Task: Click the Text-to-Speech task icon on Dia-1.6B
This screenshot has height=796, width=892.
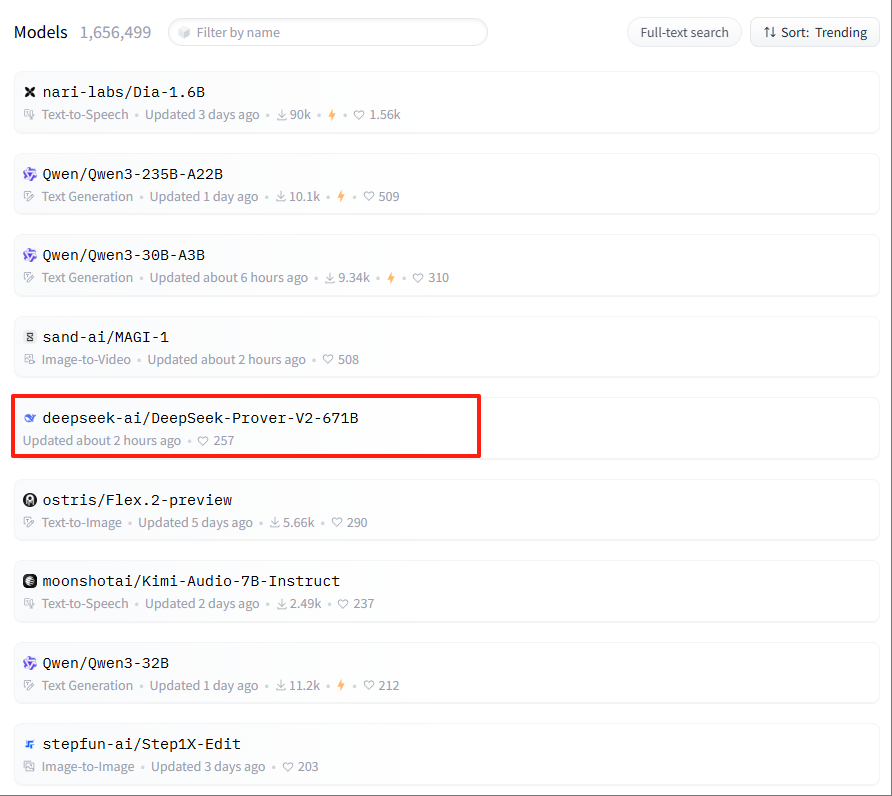Action: [29, 115]
